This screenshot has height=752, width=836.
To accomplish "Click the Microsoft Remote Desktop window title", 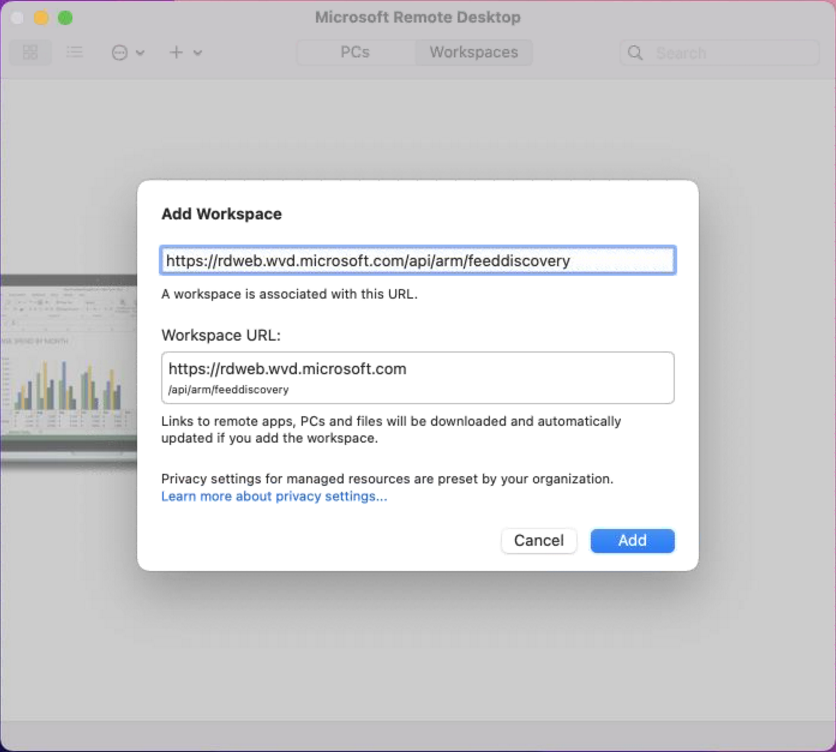I will (x=417, y=17).
